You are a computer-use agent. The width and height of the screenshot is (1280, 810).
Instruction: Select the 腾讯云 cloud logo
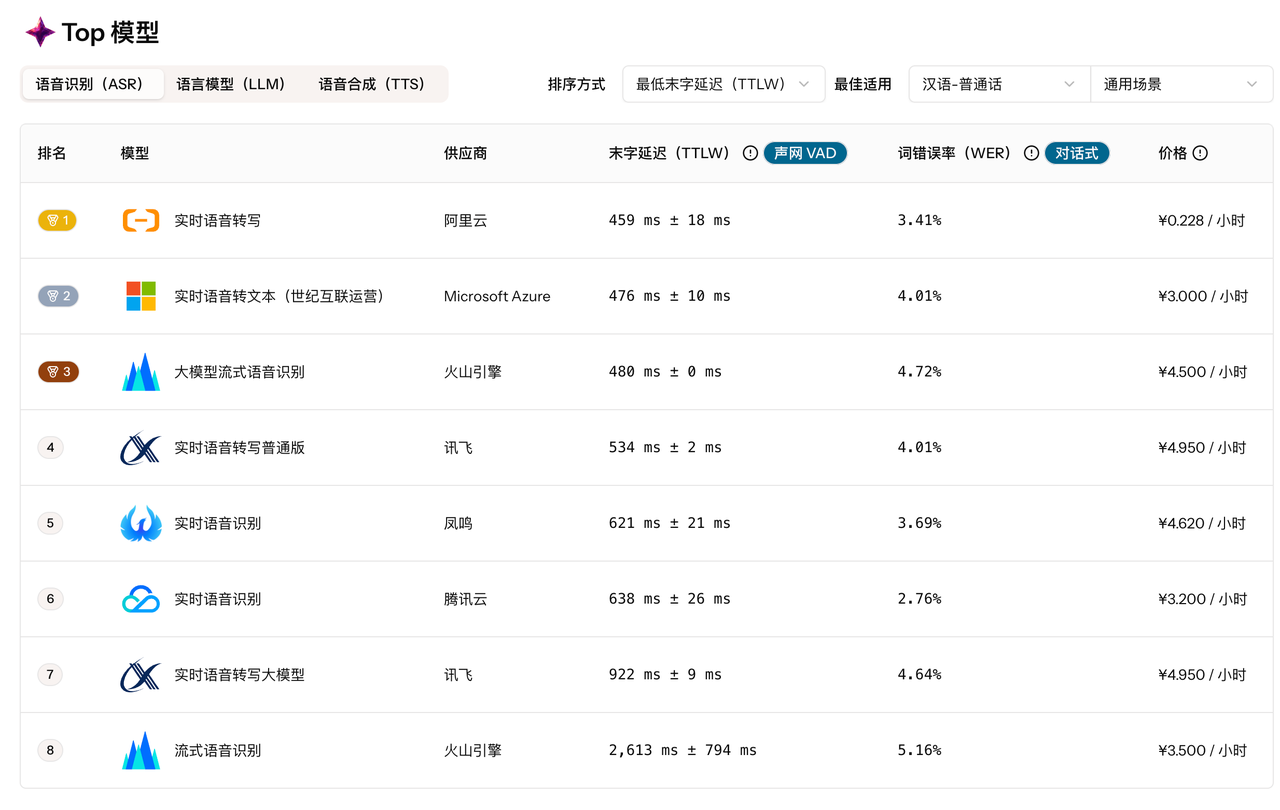tap(140, 598)
